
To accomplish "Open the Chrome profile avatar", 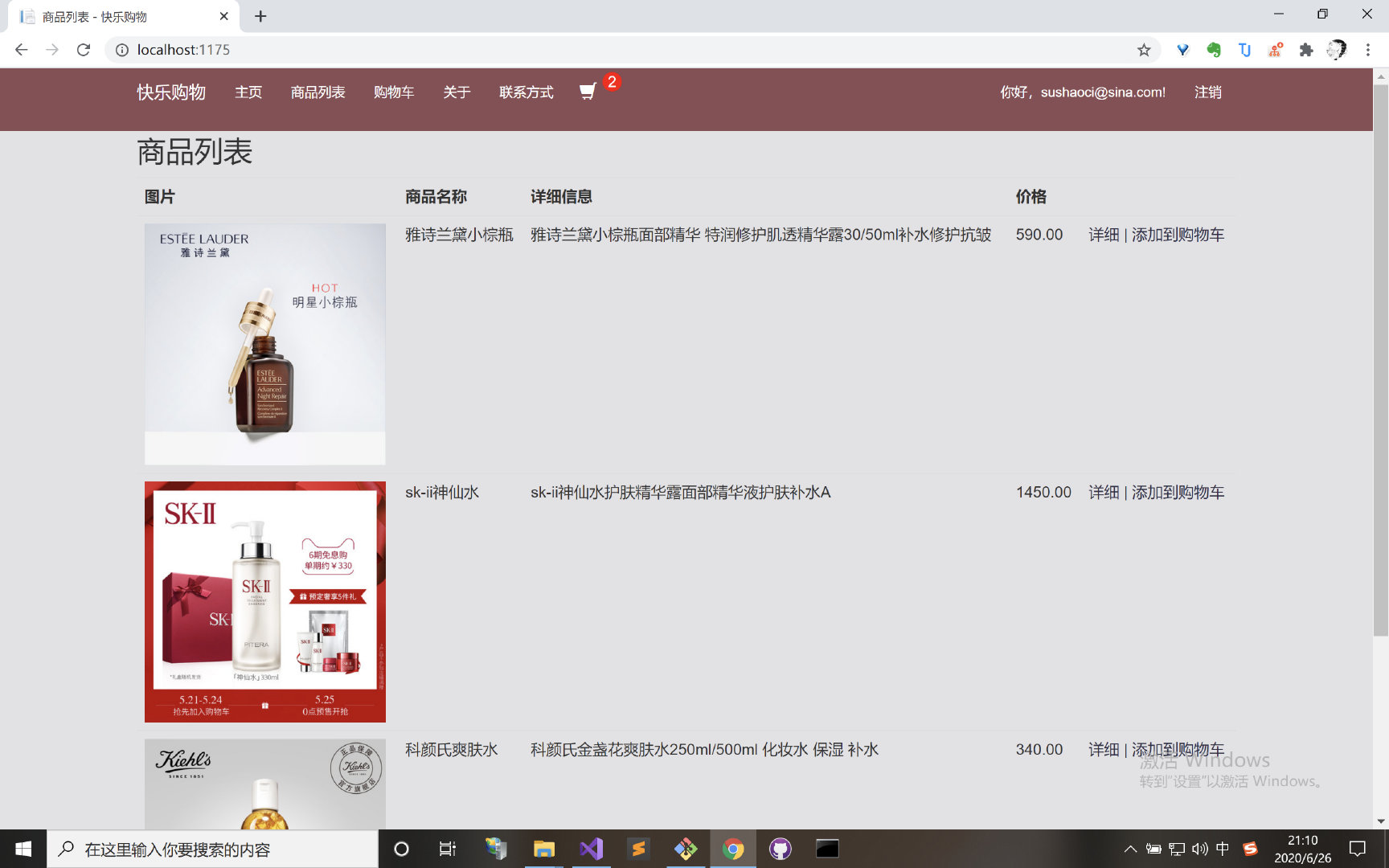I will [1337, 50].
